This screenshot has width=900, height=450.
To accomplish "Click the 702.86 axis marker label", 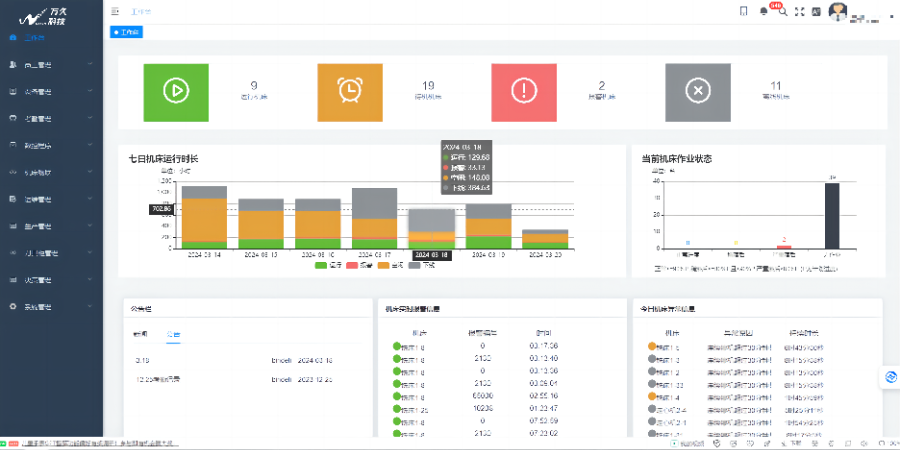I will pos(161,210).
